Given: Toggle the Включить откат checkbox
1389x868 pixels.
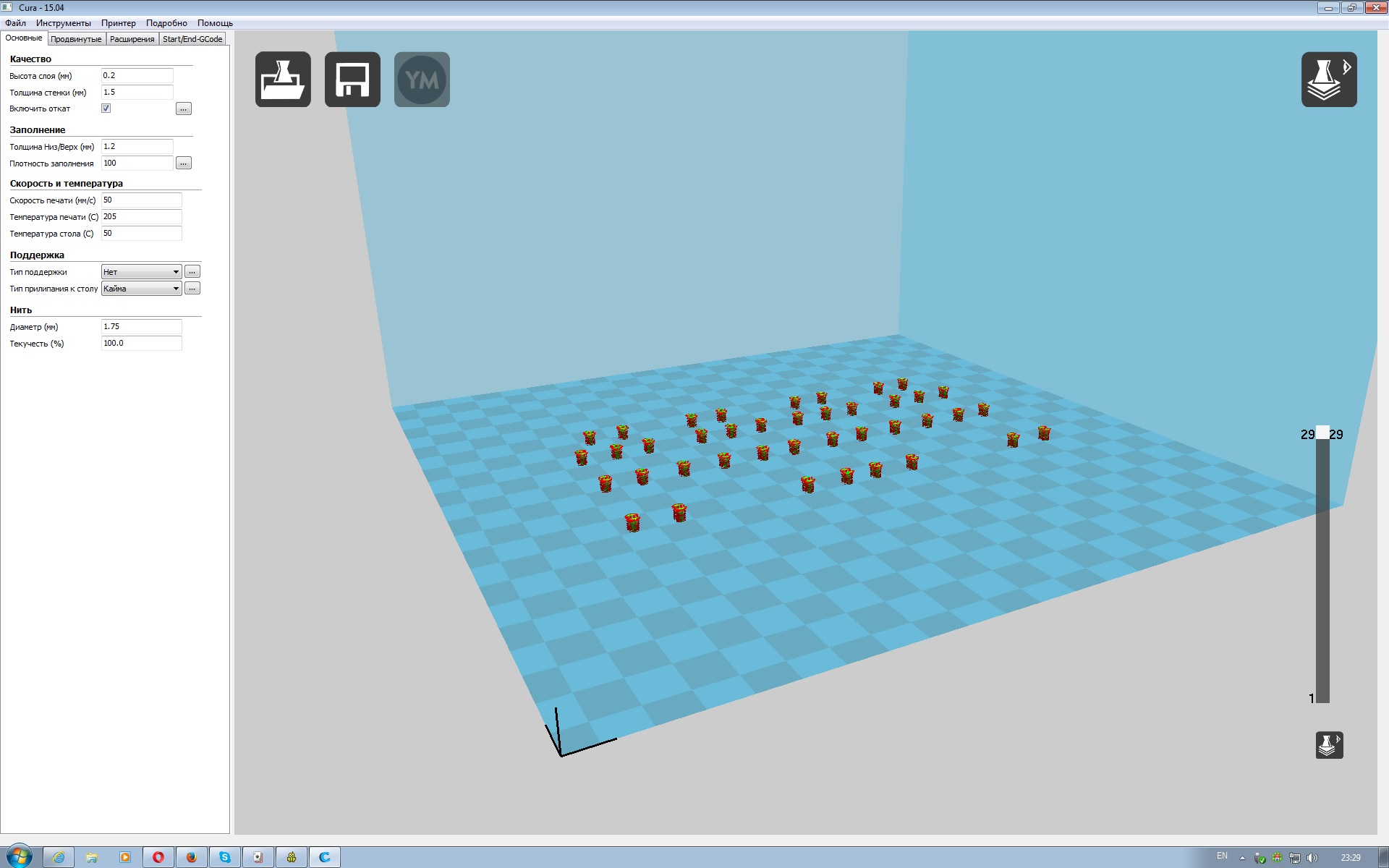Looking at the screenshot, I should (106, 109).
